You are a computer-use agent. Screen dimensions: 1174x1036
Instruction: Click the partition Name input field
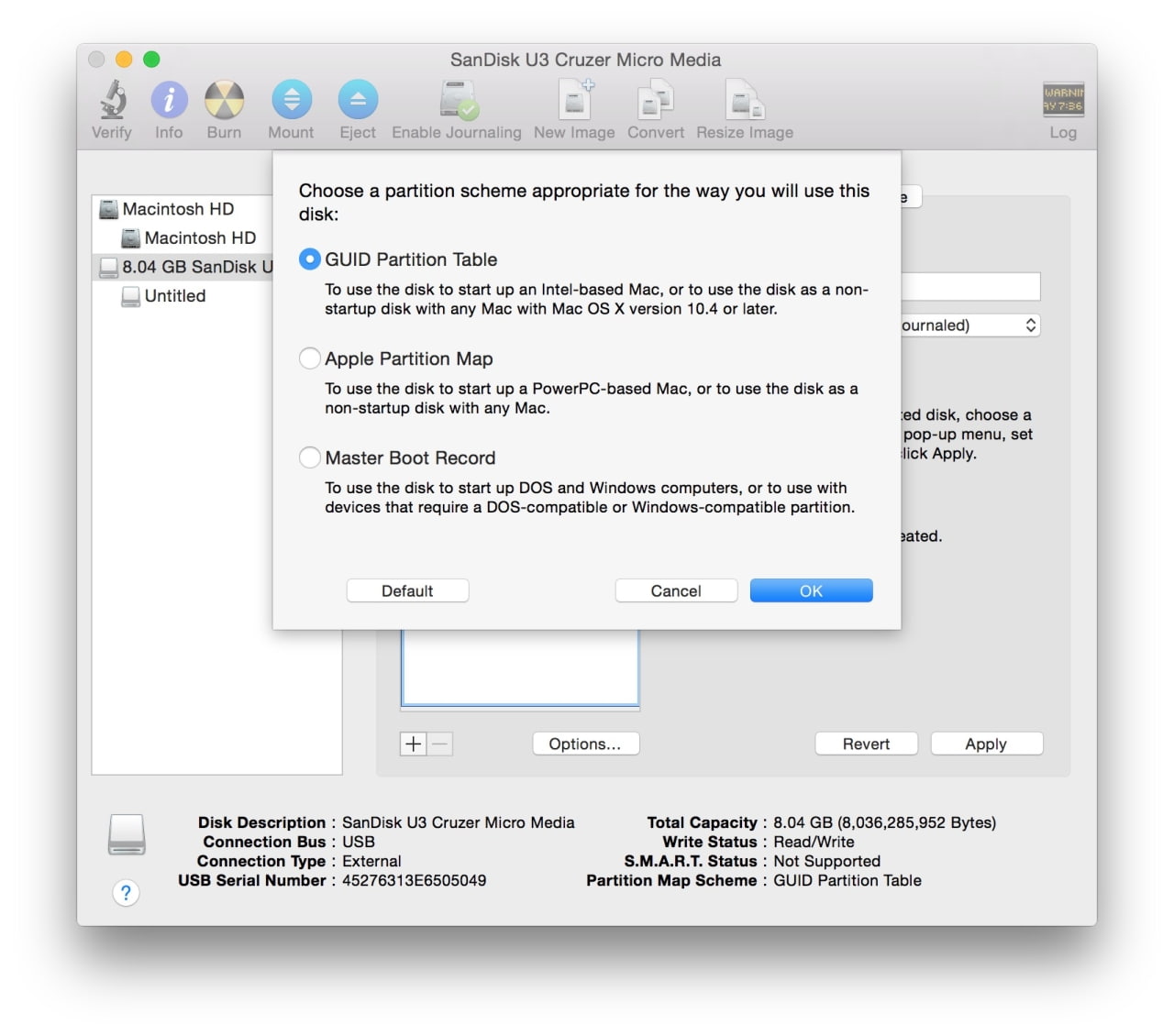[970, 286]
